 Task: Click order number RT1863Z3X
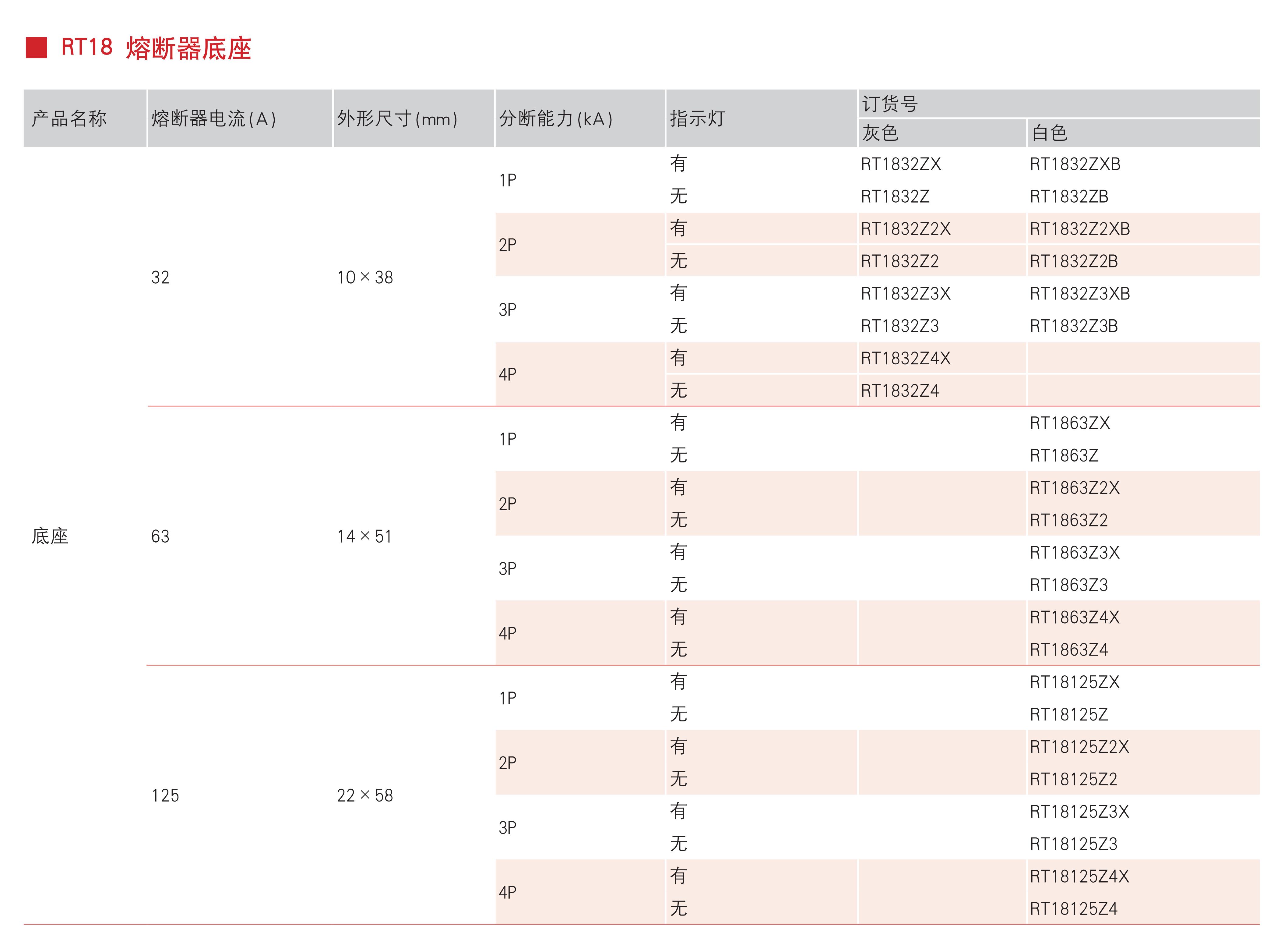(1074, 553)
